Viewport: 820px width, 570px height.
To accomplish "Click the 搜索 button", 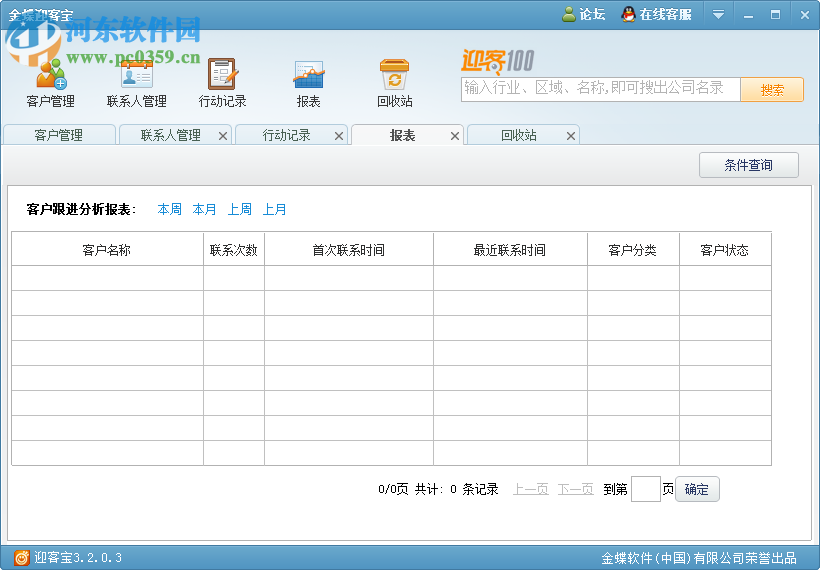I will [772, 90].
